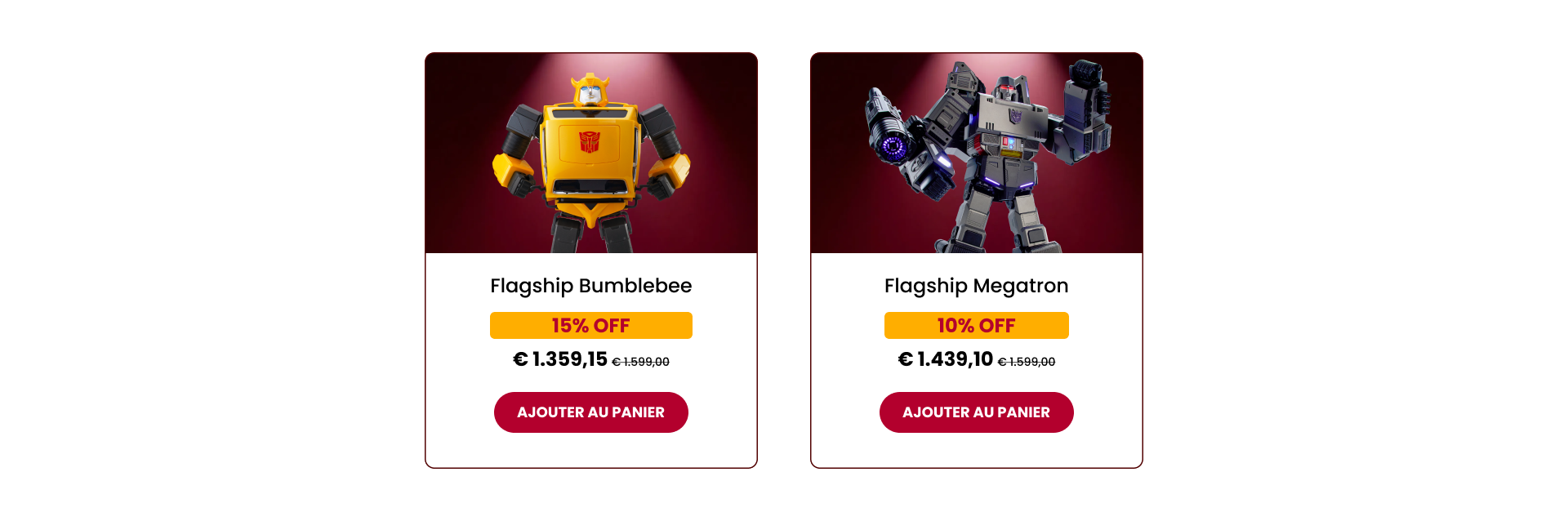Select the € 1.439,10 sale price
1568x521 pixels.
tap(946, 359)
